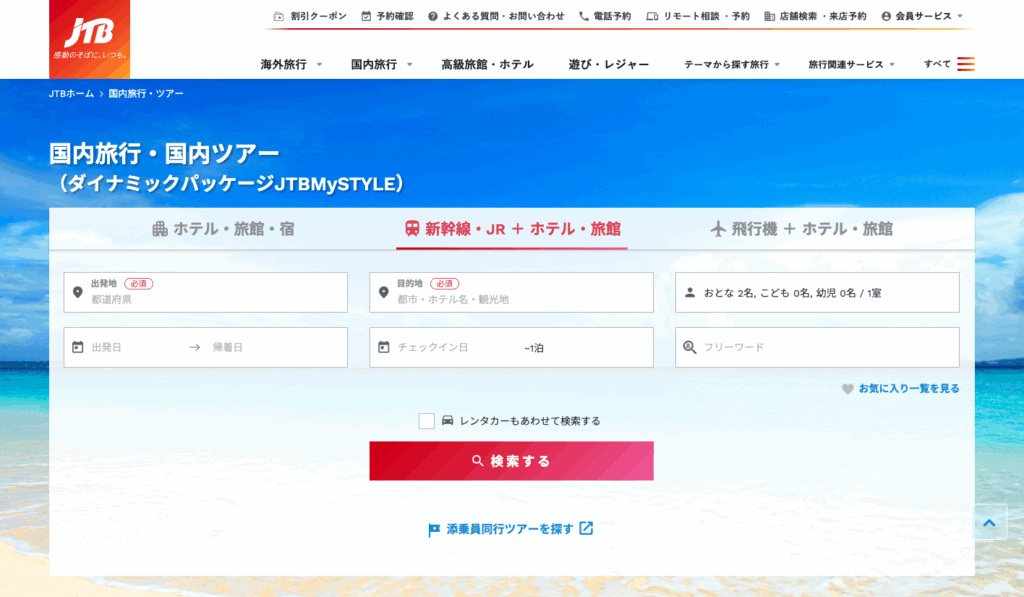Screen dimensions: 1024x597
Task: Click the hotel building tab icon
Action: 160,229
